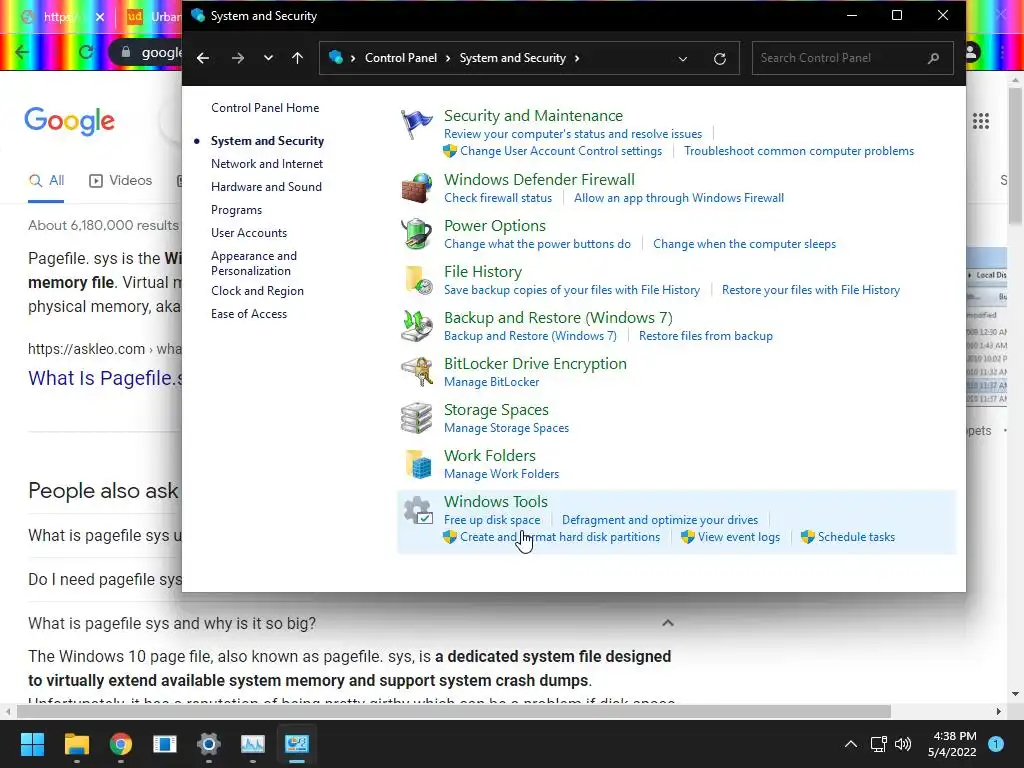Open Troubleshoot common computer problems link

799,151
